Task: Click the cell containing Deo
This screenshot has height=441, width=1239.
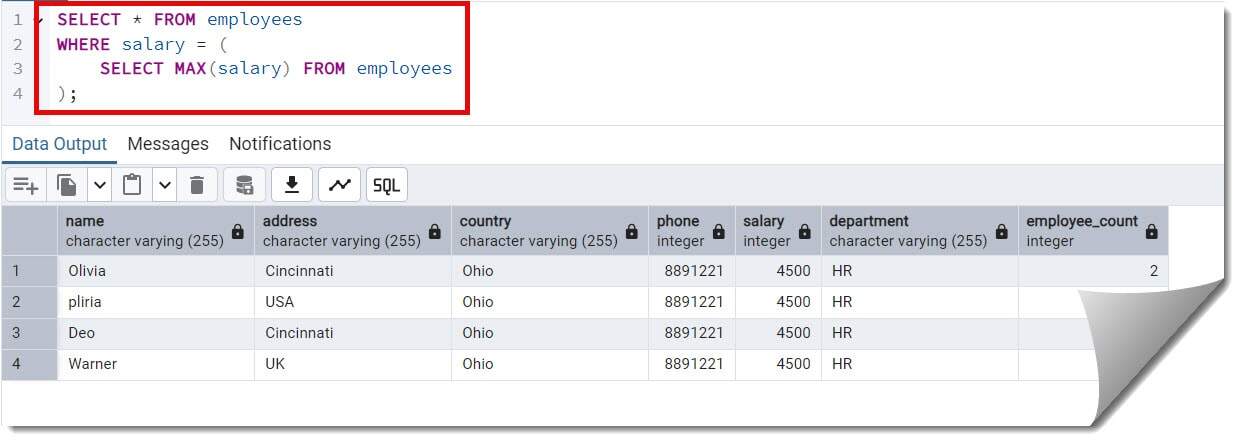Action: (156, 333)
